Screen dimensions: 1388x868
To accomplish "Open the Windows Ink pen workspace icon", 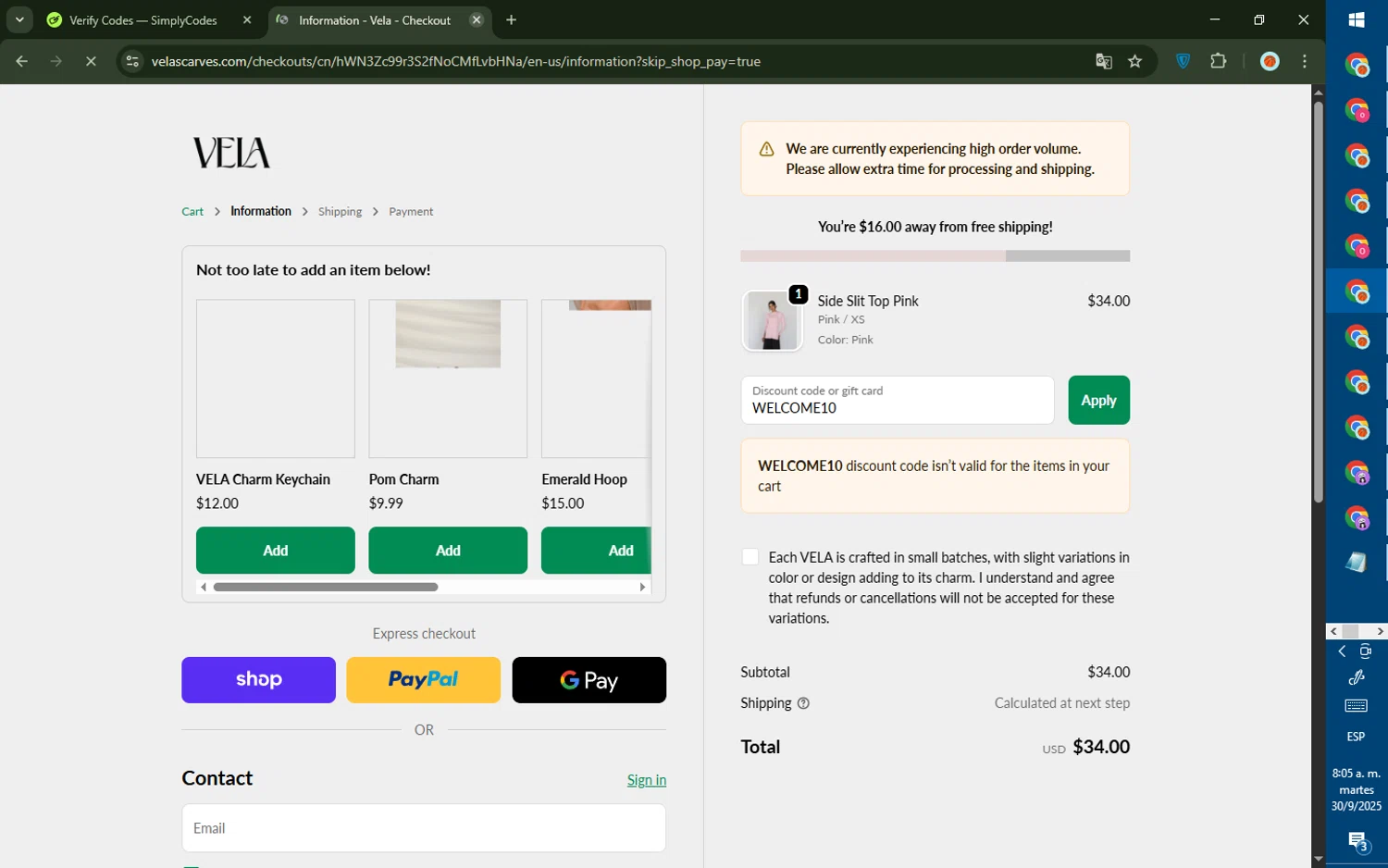I will pos(1357,678).
